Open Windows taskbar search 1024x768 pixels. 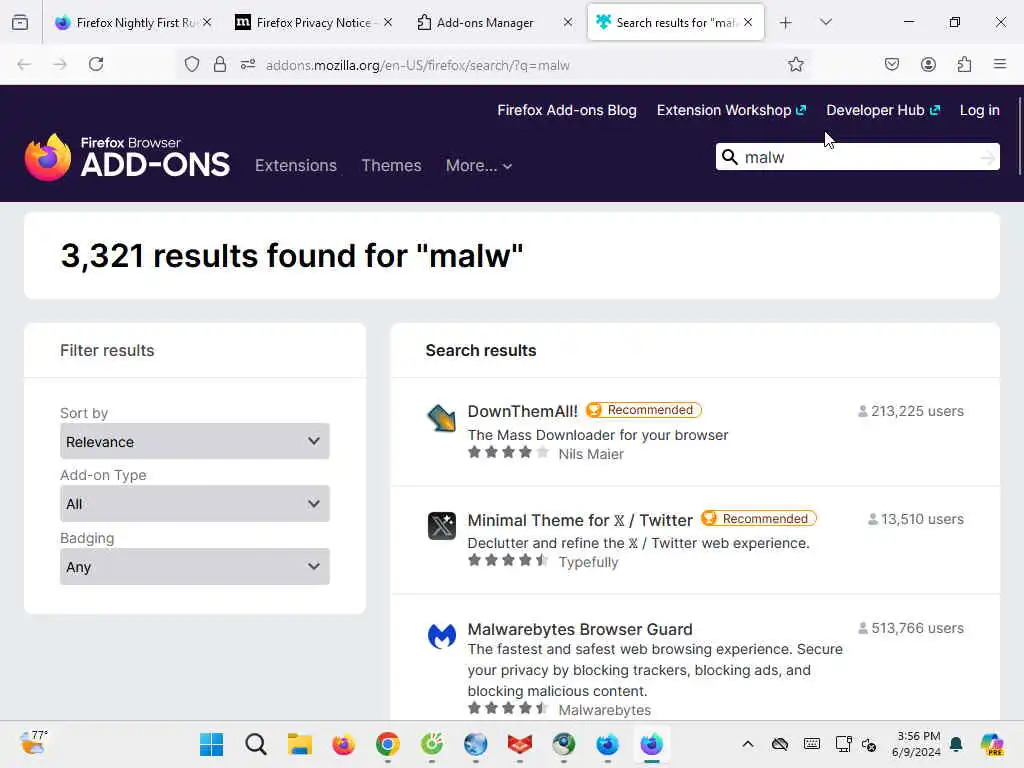pyautogui.click(x=255, y=744)
